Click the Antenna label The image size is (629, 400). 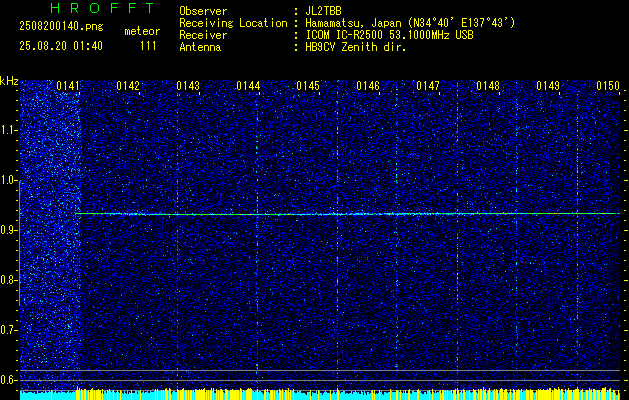pyautogui.click(x=200, y=47)
